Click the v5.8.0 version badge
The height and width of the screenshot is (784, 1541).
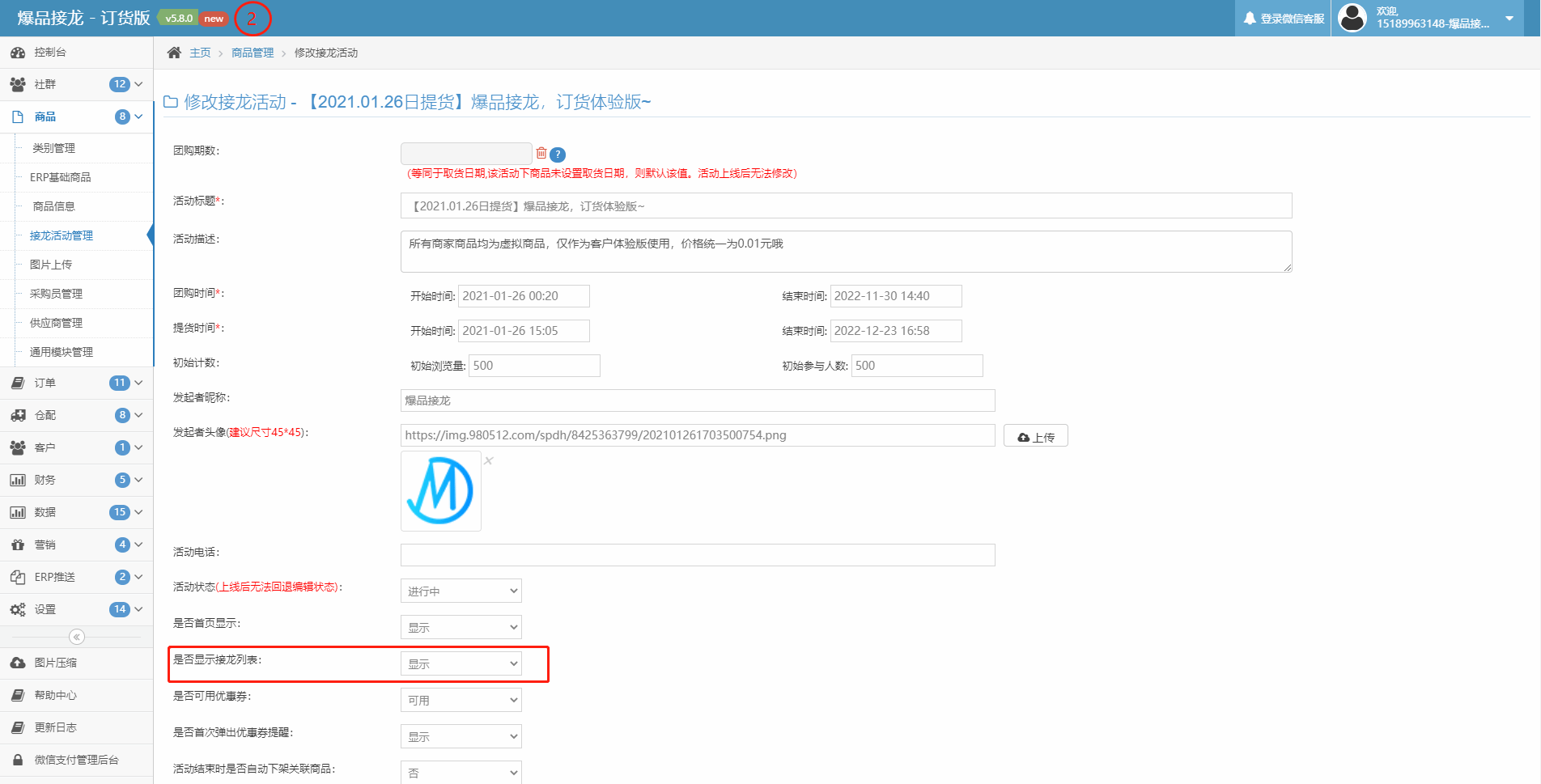(x=179, y=18)
